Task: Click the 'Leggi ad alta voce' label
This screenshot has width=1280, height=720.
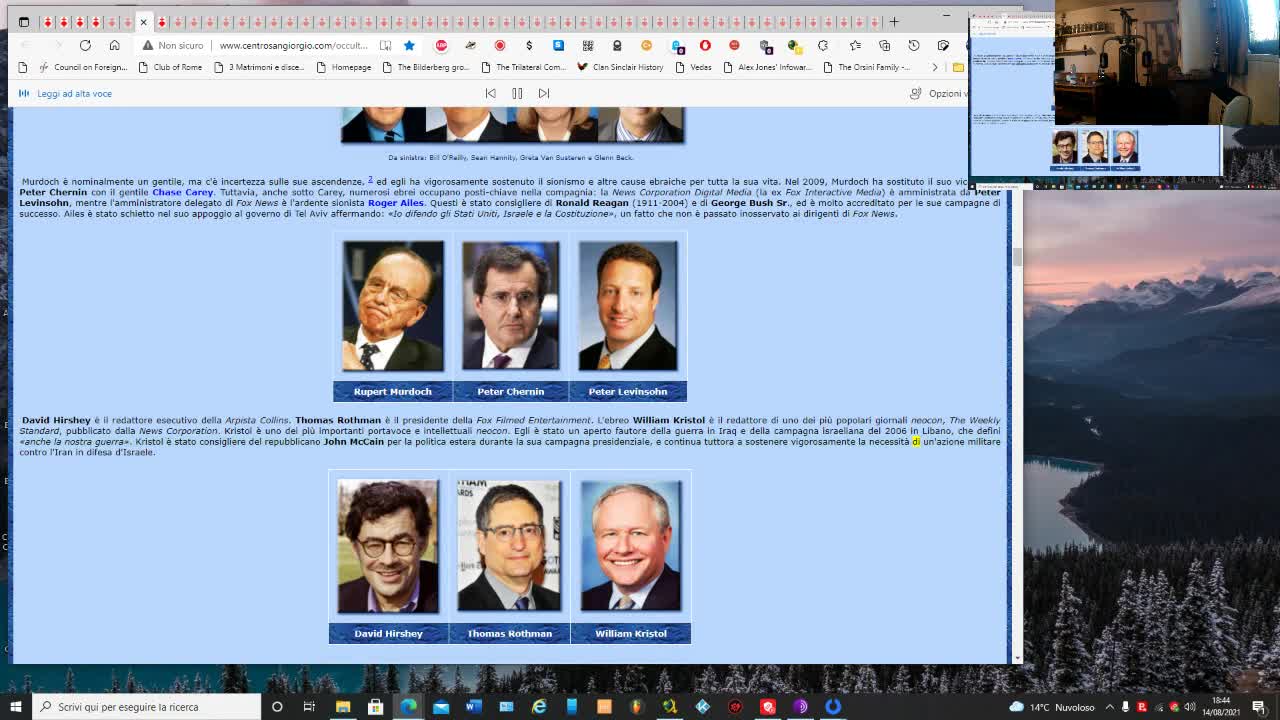Action: click(x=74, y=93)
